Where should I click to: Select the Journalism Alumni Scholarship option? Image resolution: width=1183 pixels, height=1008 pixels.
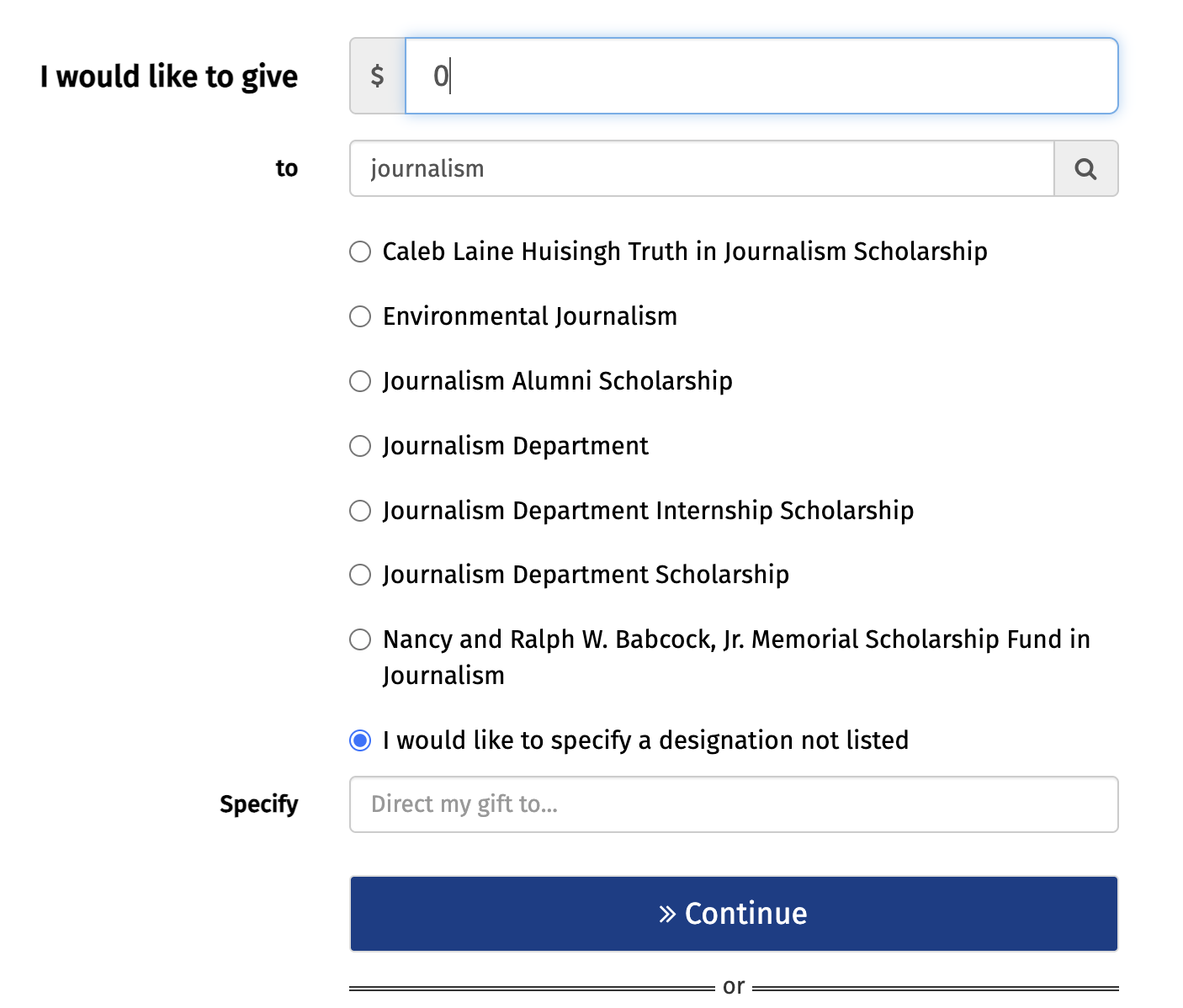click(359, 381)
